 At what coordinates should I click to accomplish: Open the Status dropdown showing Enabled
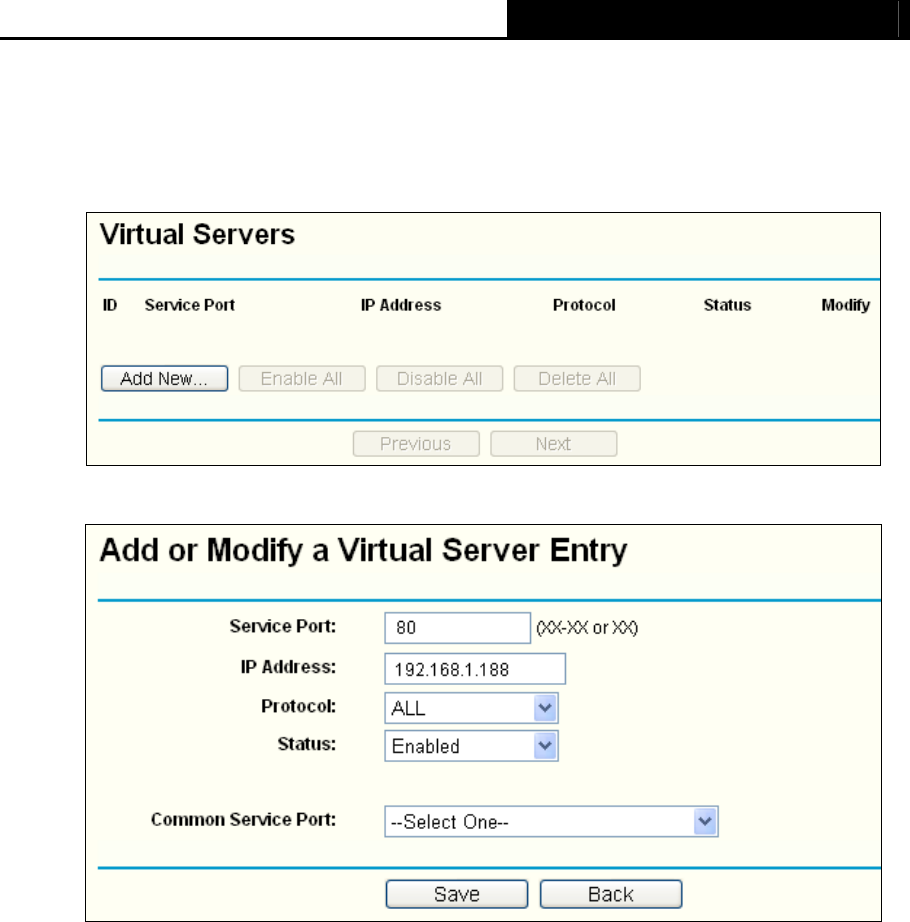tap(471, 746)
